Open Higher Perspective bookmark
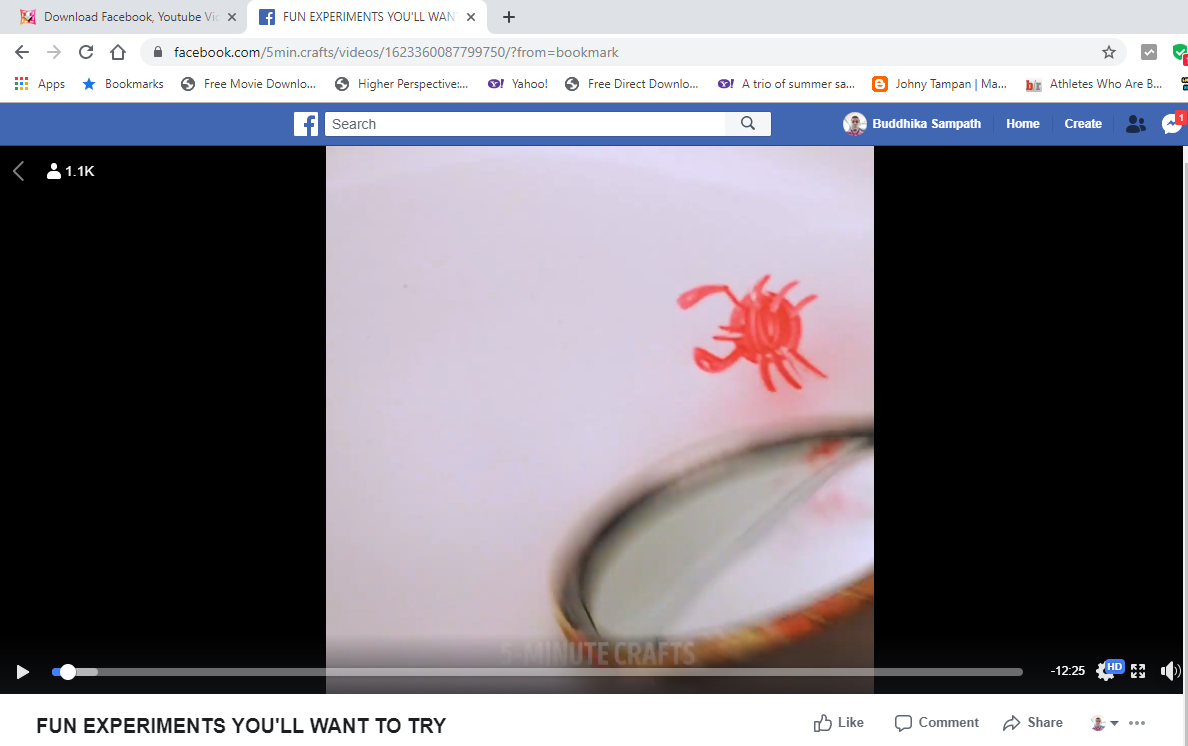 (x=402, y=84)
